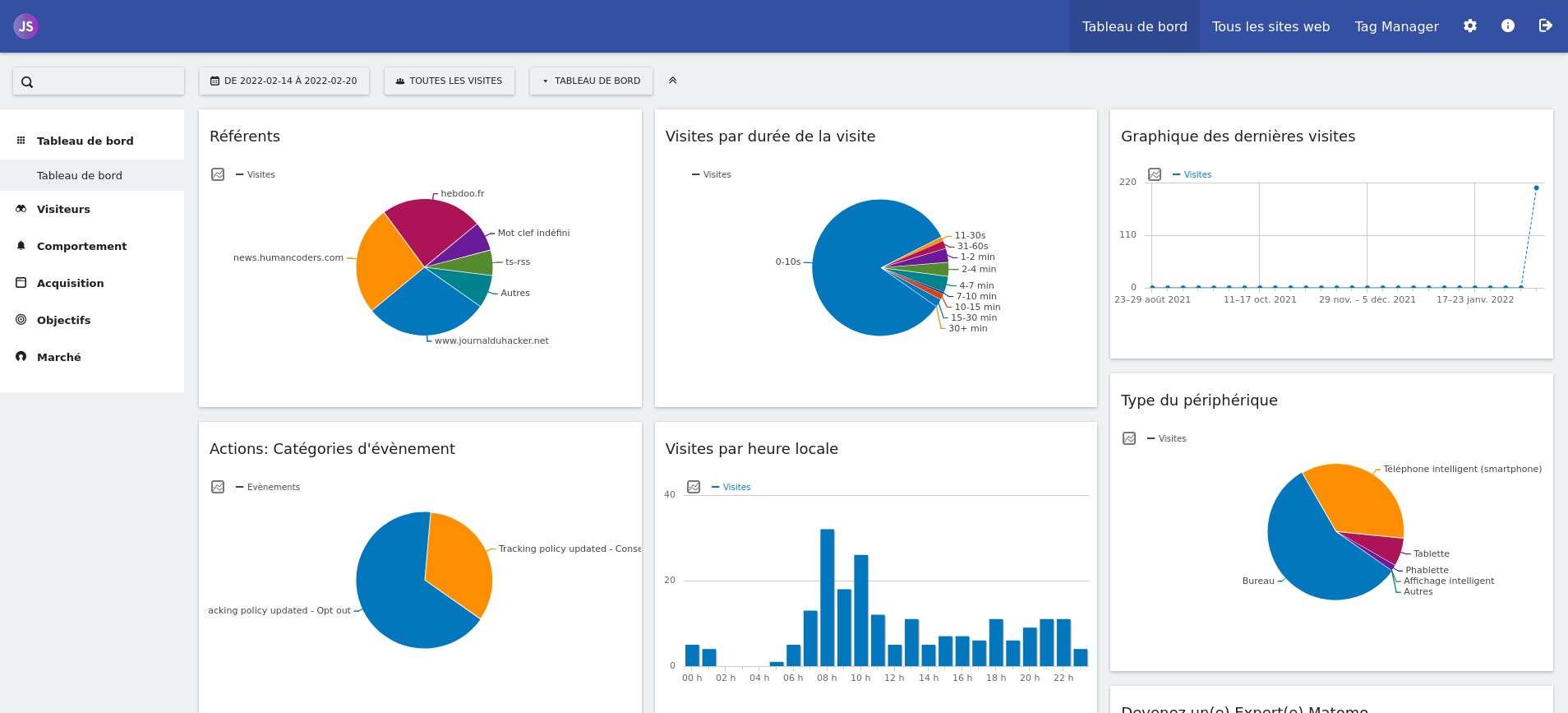Open metric picker icon in Type du périphérique
The height and width of the screenshot is (713, 1568).
click(x=1129, y=438)
